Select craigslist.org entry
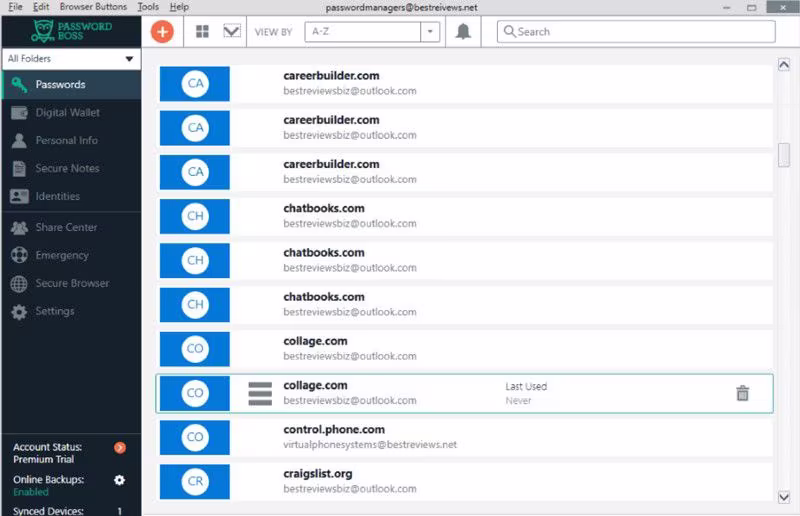This screenshot has width=800, height=516. coord(466,481)
